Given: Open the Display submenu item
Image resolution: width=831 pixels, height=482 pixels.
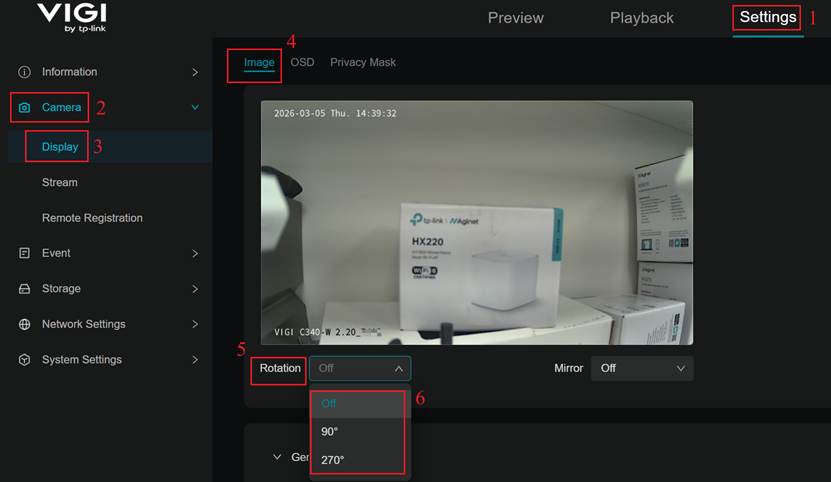Looking at the screenshot, I should [x=60, y=147].
